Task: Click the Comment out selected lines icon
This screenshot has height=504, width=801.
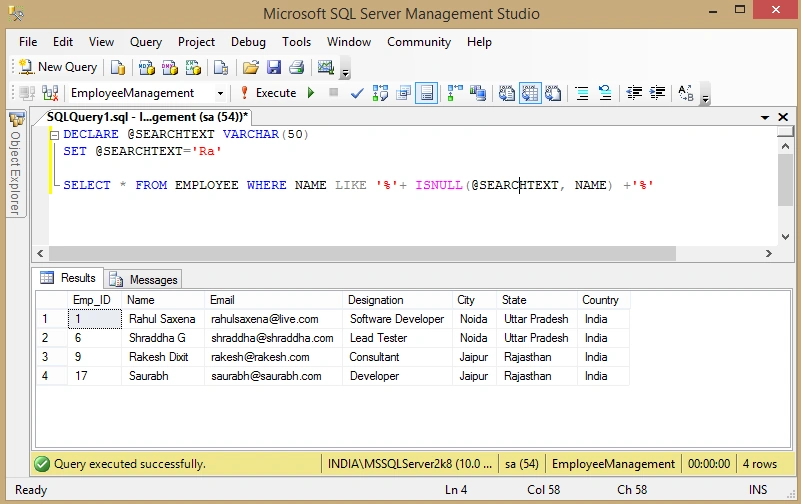Action: 582,93
